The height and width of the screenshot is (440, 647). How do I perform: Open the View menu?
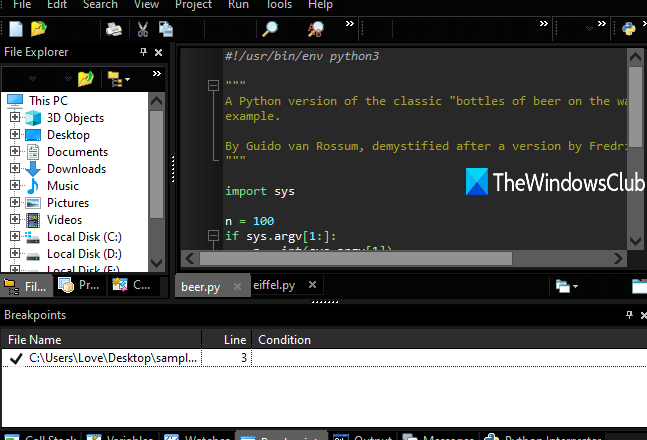tap(146, 5)
